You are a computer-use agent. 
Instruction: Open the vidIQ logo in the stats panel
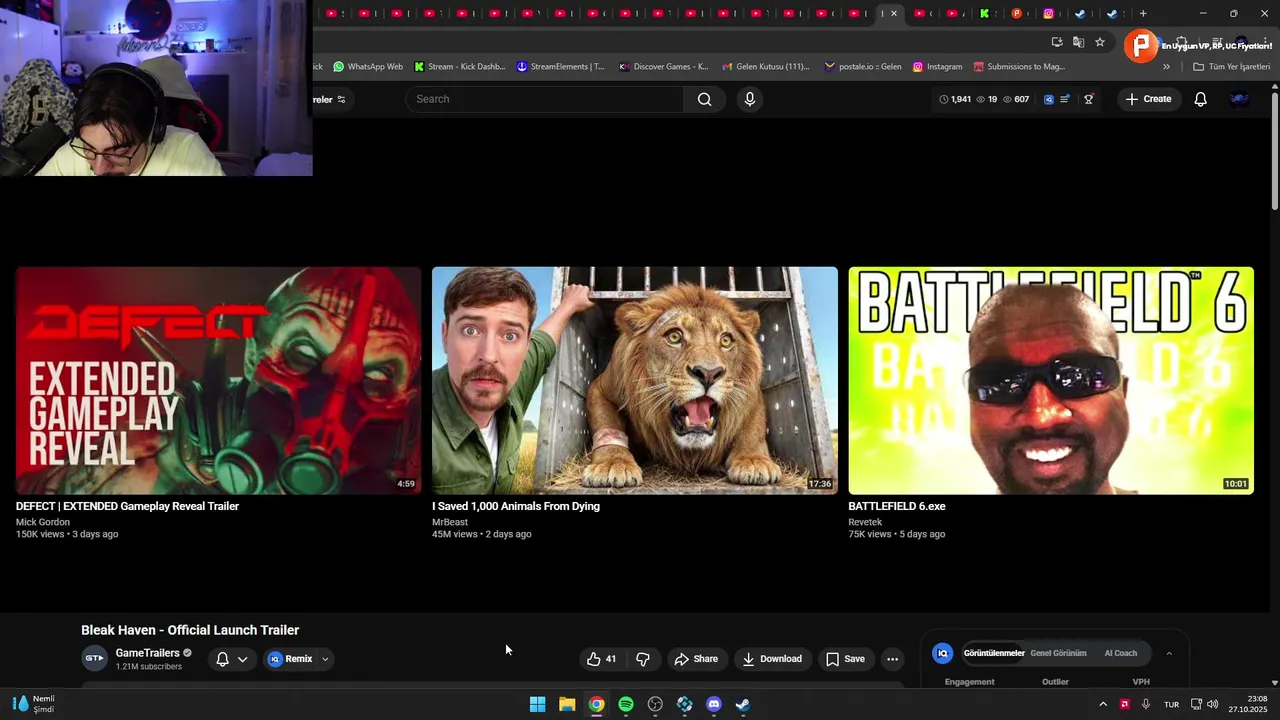coord(942,653)
